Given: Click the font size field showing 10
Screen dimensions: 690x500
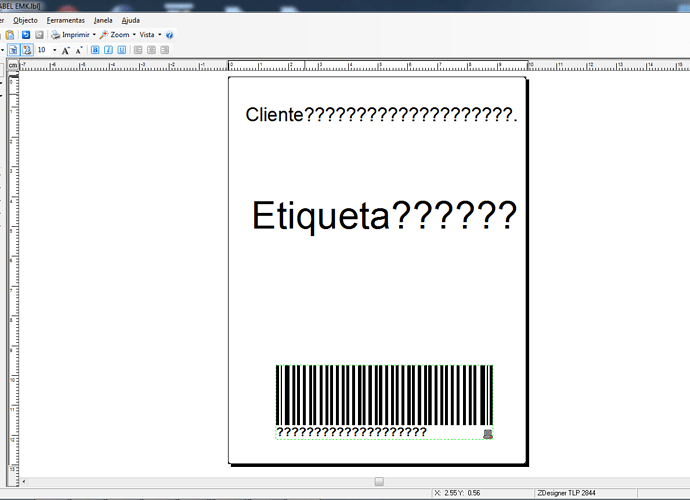Looking at the screenshot, I should pyautogui.click(x=43, y=50).
